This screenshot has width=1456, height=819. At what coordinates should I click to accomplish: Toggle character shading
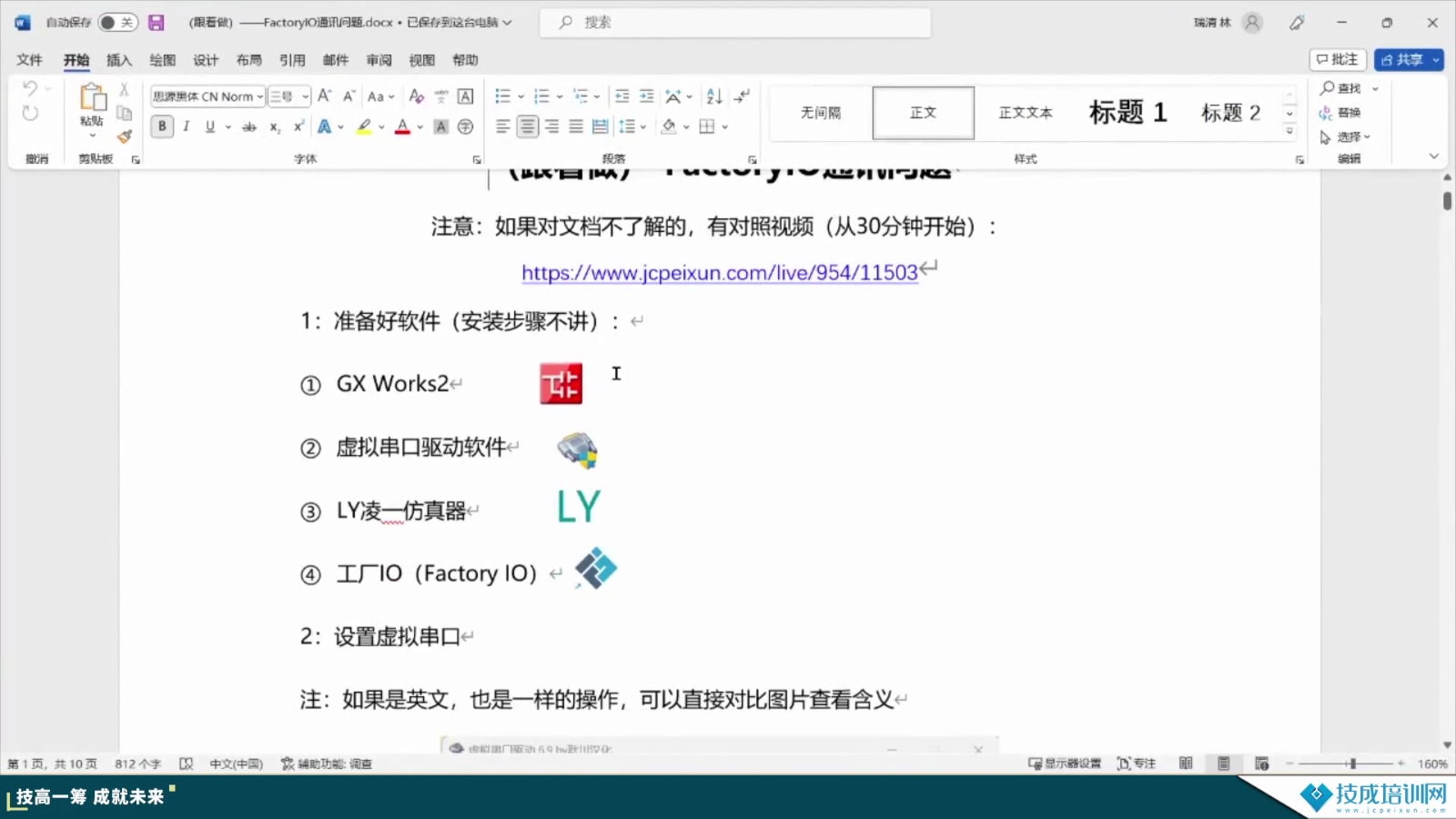click(x=441, y=126)
